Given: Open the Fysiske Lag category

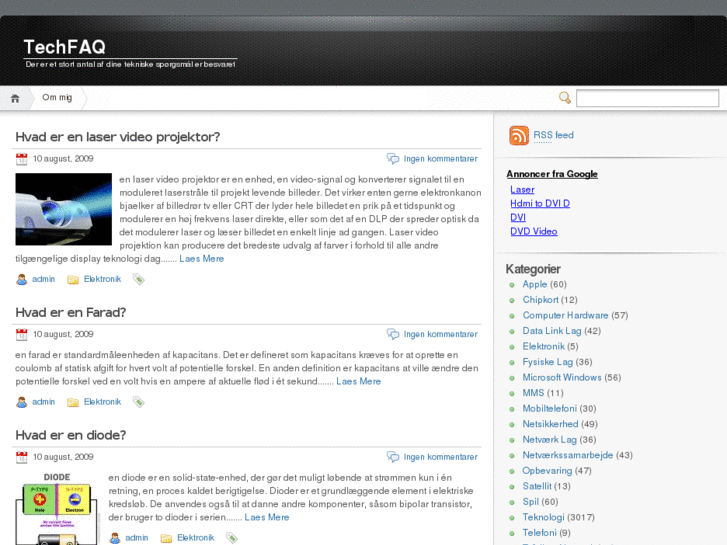Looking at the screenshot, I should pyautogui.click(x=548, y=362).
